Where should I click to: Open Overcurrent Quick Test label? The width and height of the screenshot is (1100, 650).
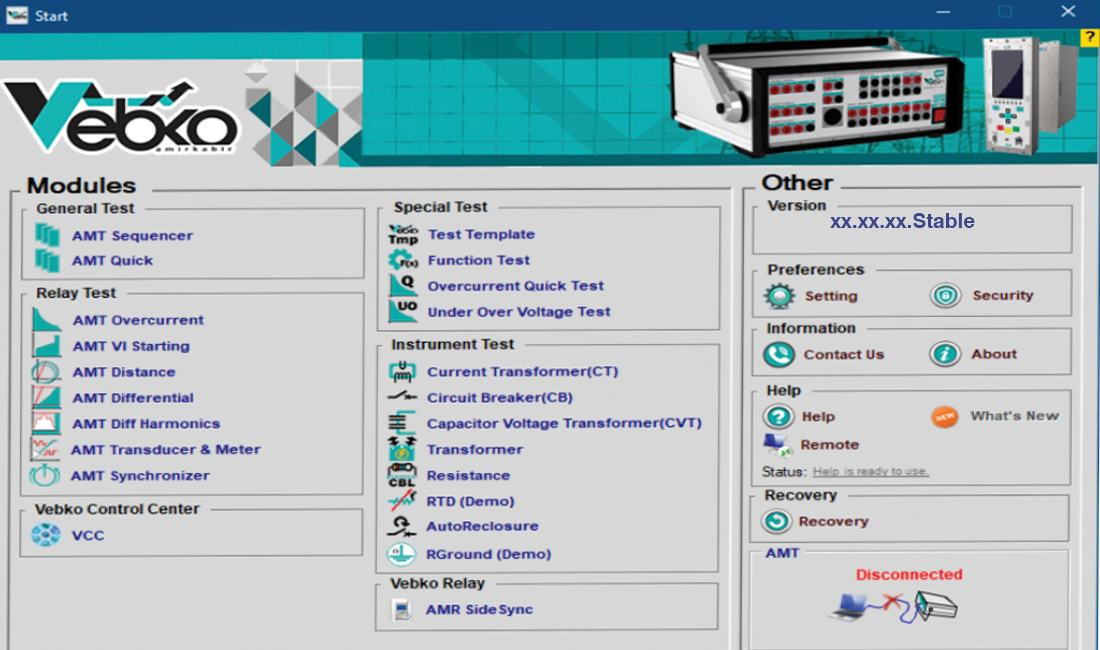coord(516,285)
